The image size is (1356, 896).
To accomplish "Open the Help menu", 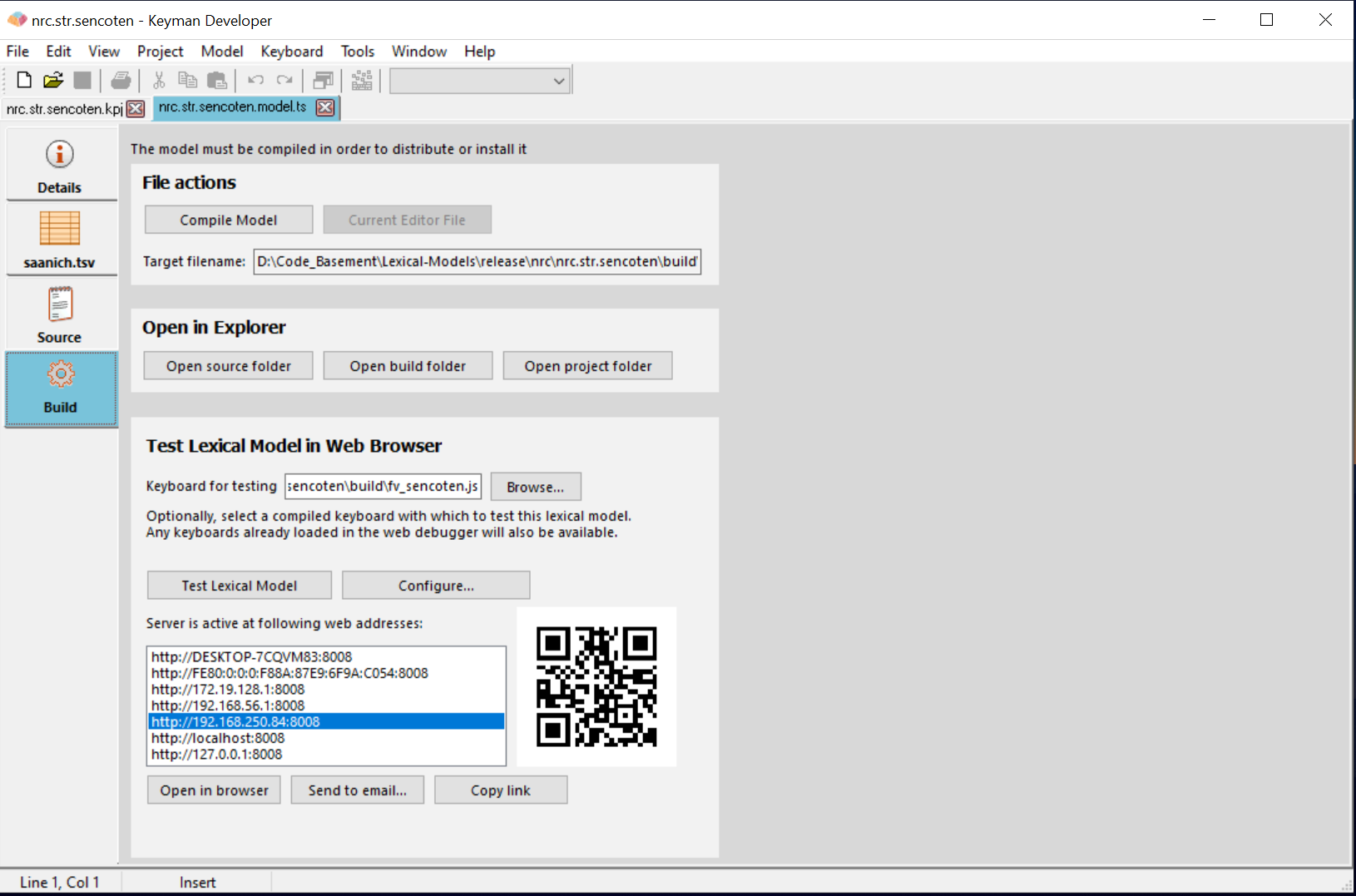I will 479,52.
